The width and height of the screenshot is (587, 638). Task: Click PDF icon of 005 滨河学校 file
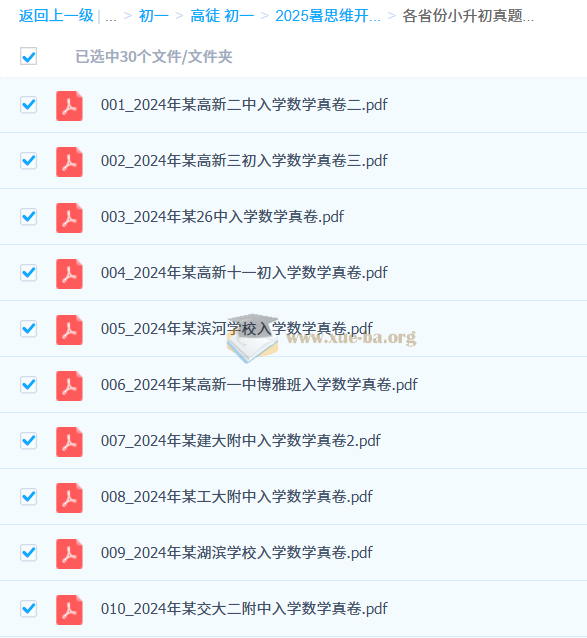(69, 330)
